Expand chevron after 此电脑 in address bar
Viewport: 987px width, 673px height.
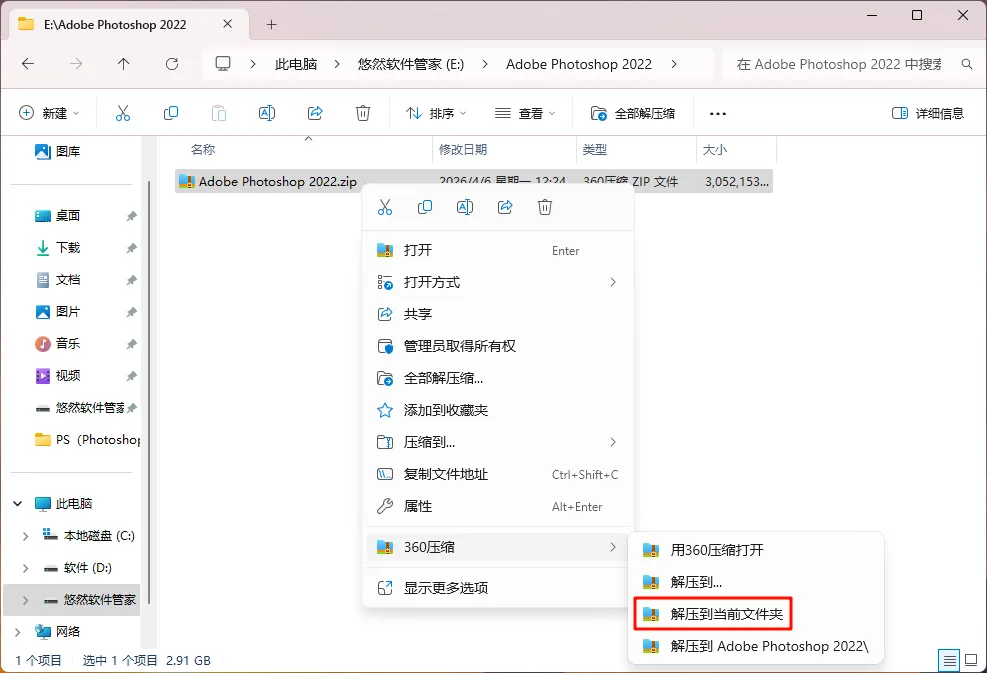click(337, 64)
